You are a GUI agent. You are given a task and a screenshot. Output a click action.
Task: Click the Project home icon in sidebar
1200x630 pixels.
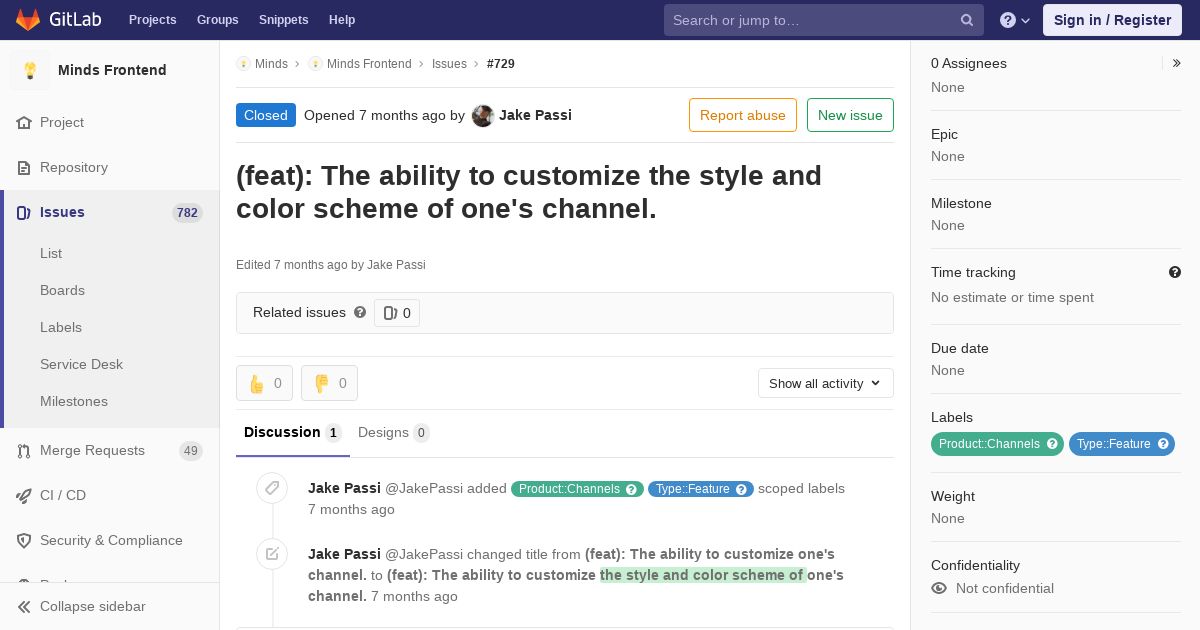[x=24, y=122]
